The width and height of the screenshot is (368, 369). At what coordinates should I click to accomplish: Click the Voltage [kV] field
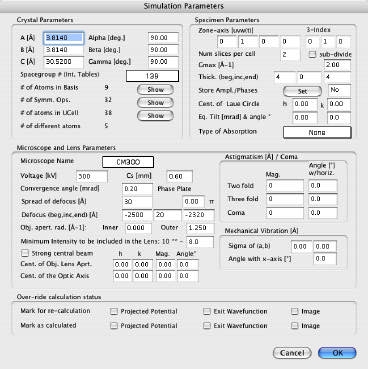tap(92, 176)
